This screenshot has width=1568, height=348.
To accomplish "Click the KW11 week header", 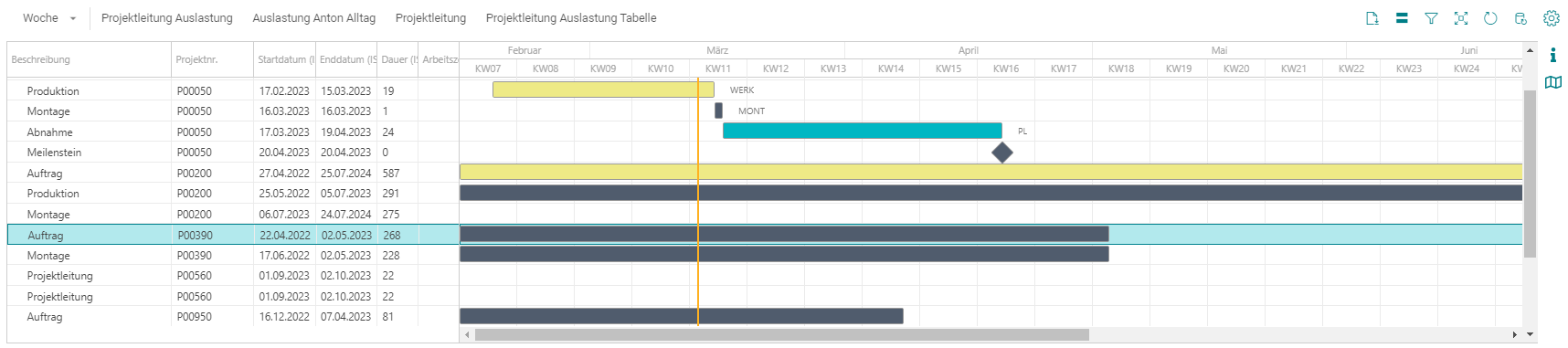I will tap(718, 69).
